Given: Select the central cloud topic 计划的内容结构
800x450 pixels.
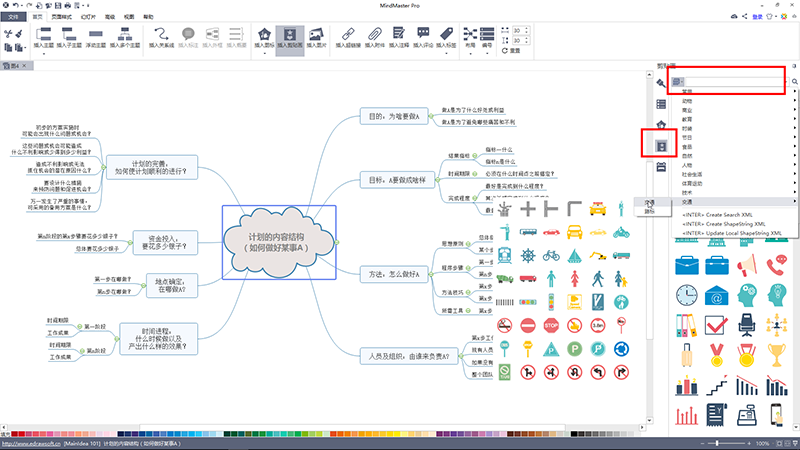Looking at the screenshot, I should [279, 243].
